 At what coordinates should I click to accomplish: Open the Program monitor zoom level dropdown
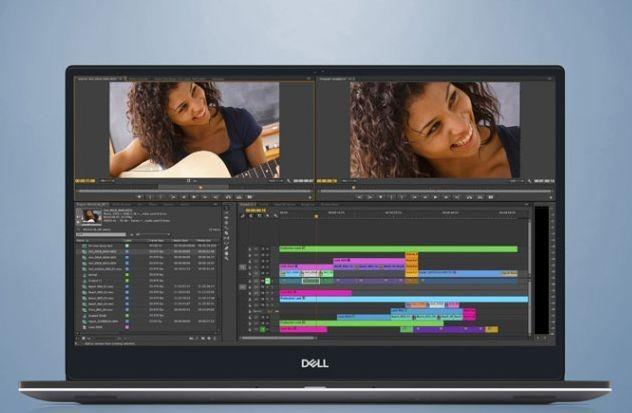[x=349, y=181]
